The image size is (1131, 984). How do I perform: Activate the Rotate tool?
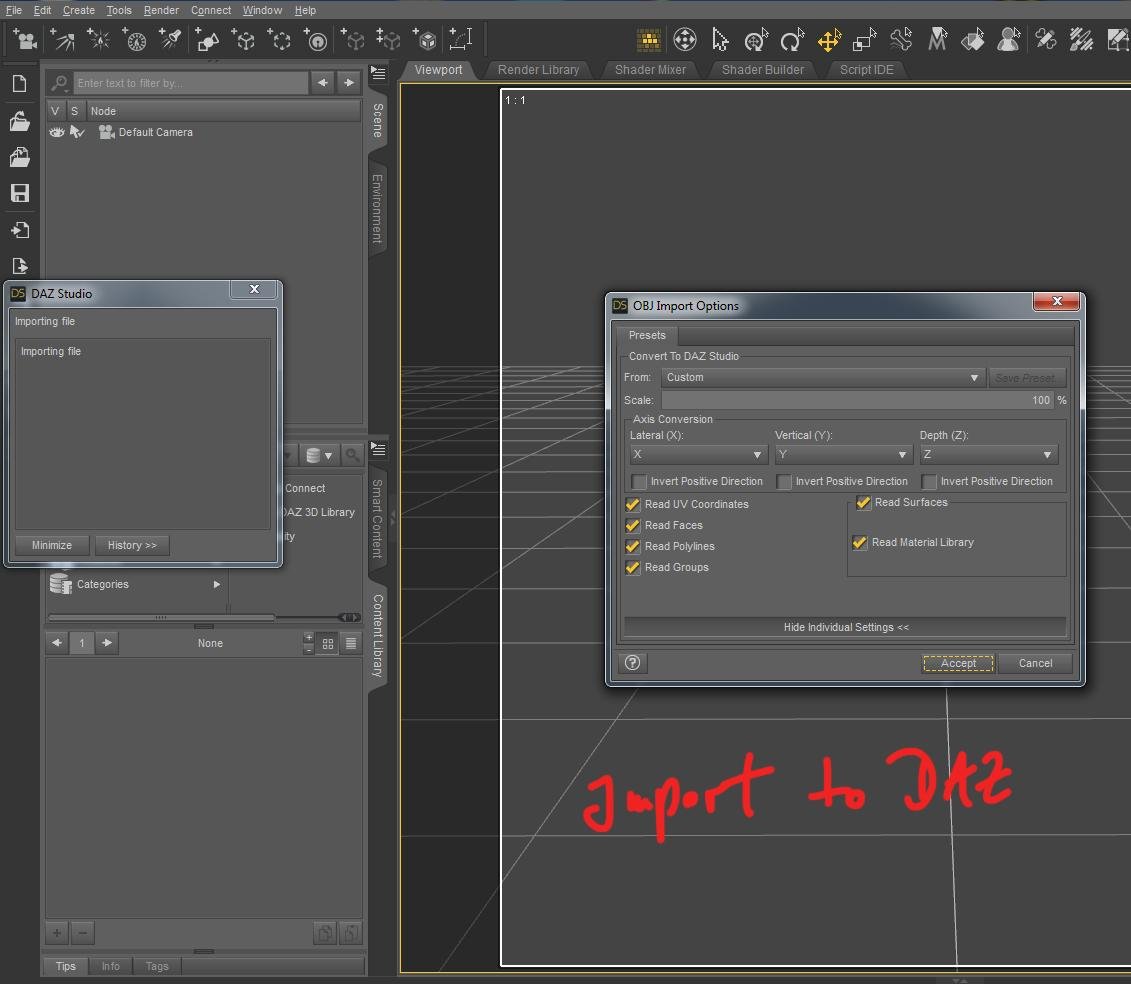click(791, 40)
